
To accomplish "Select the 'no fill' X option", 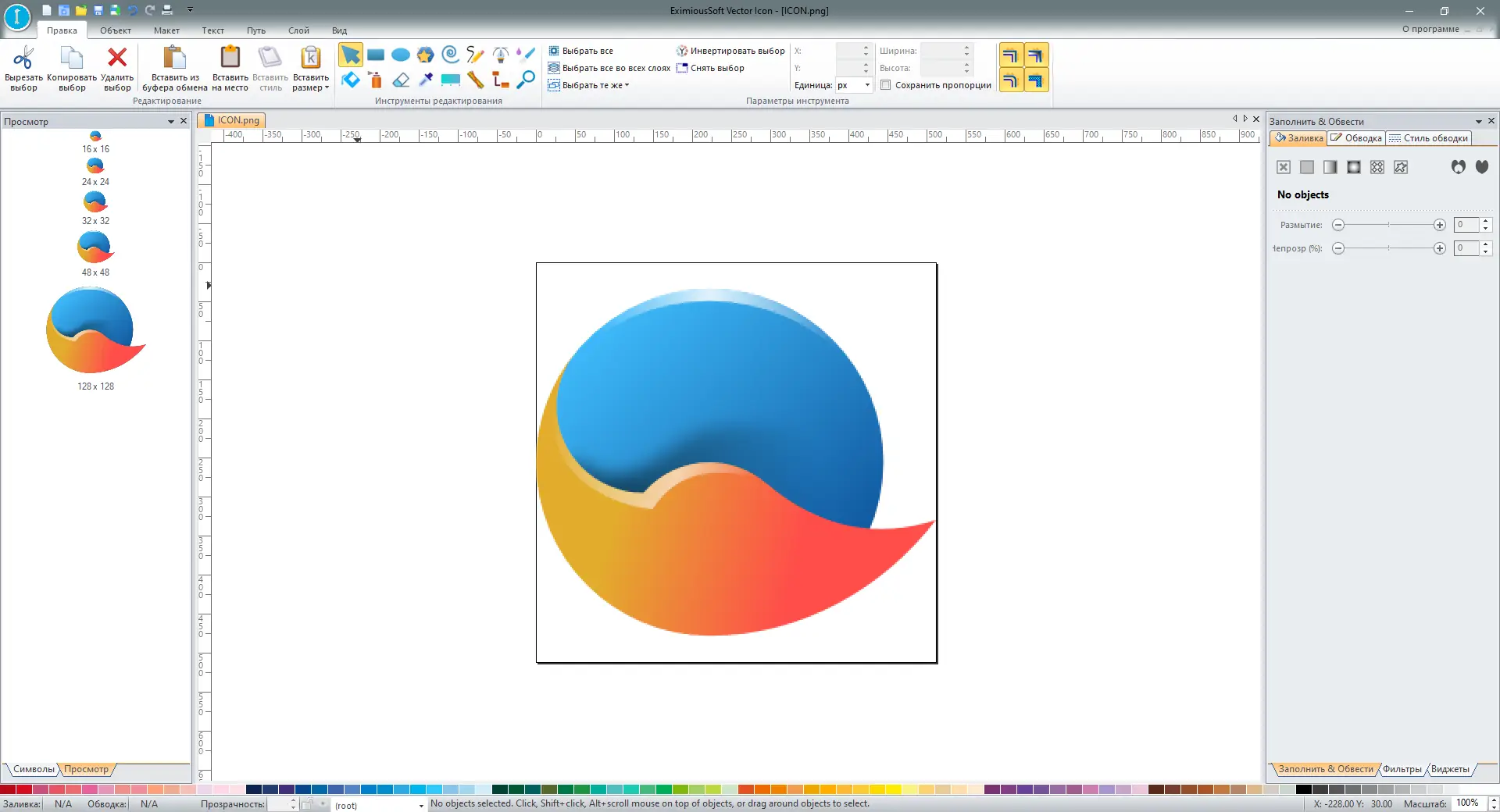I will pyautogui.click(x=1284, y=167).
